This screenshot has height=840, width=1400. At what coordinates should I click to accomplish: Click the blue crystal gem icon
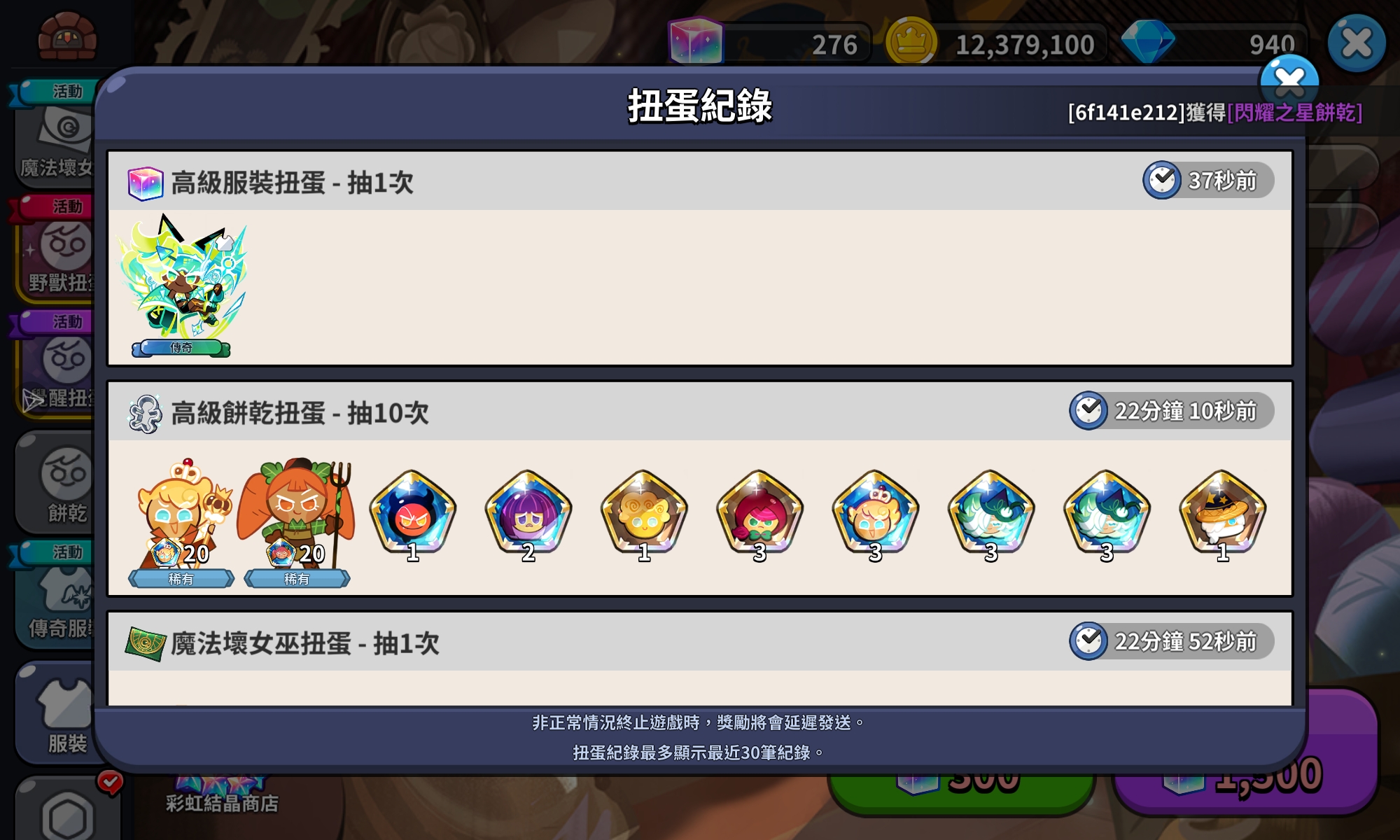[1148, 41]
